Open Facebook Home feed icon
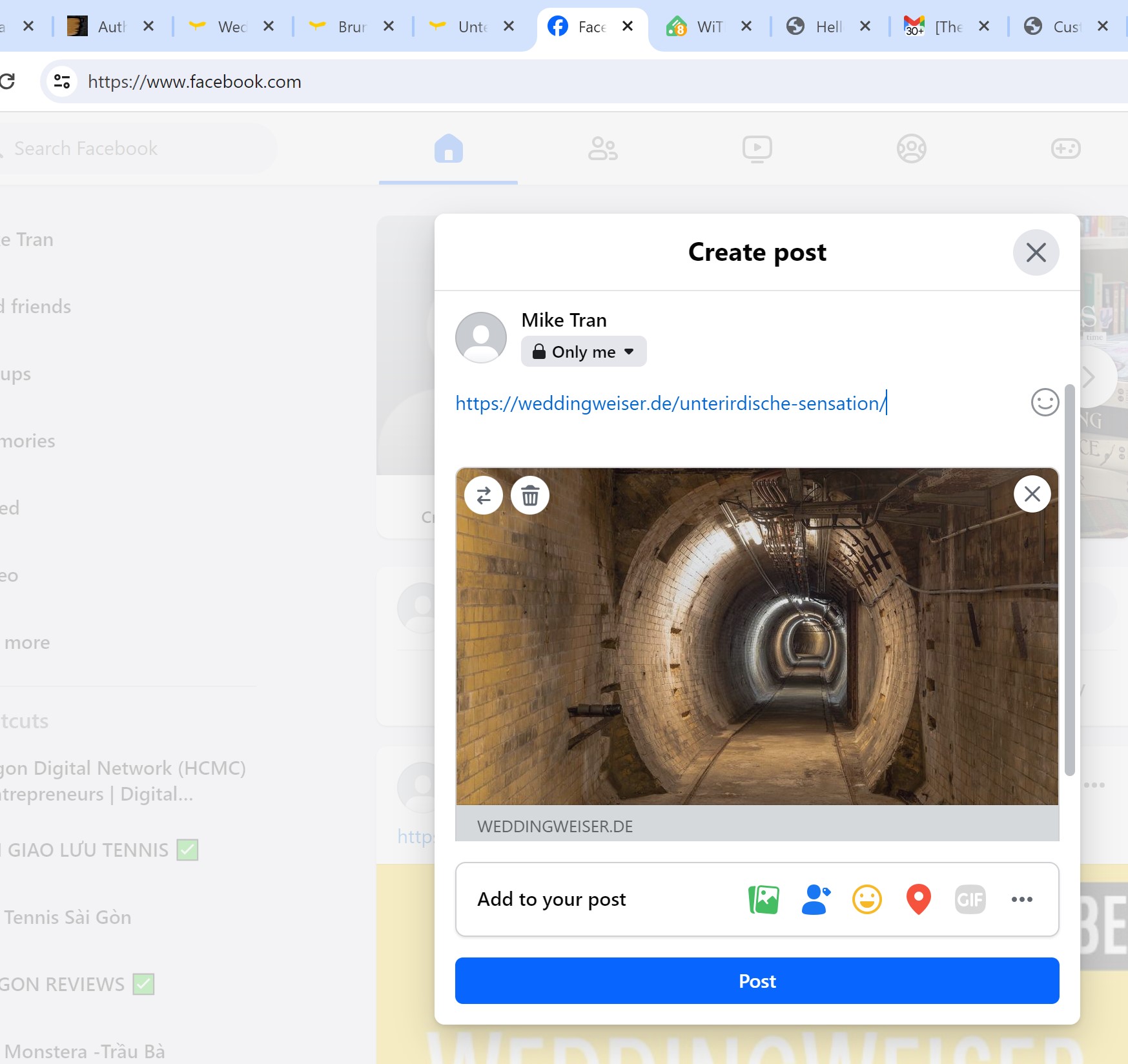The height and width of the screenshot is (1064, 1128). (448, 148)
